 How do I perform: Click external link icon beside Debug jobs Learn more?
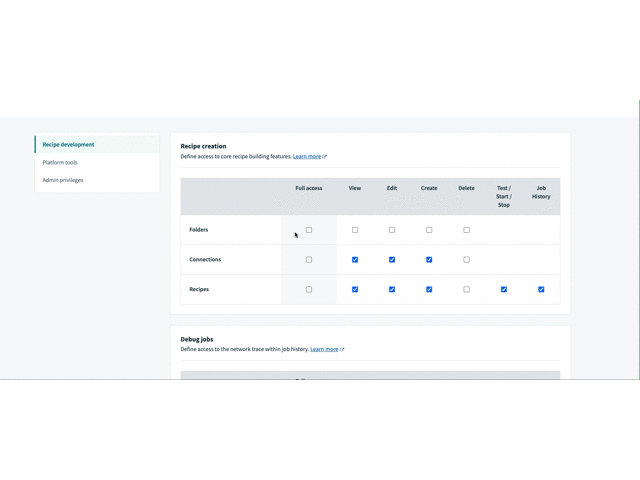tap(342, 350)
